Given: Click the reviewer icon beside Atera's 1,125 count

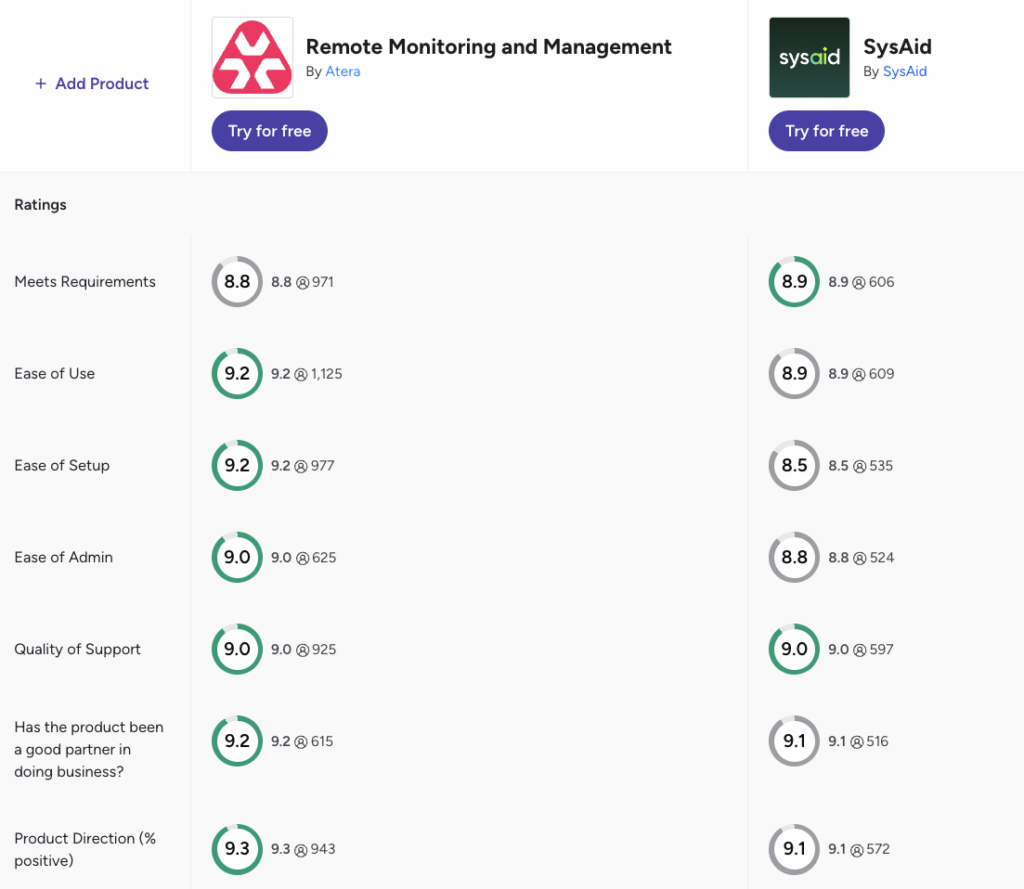Looking at the screenshot, I should coord(300,375).
